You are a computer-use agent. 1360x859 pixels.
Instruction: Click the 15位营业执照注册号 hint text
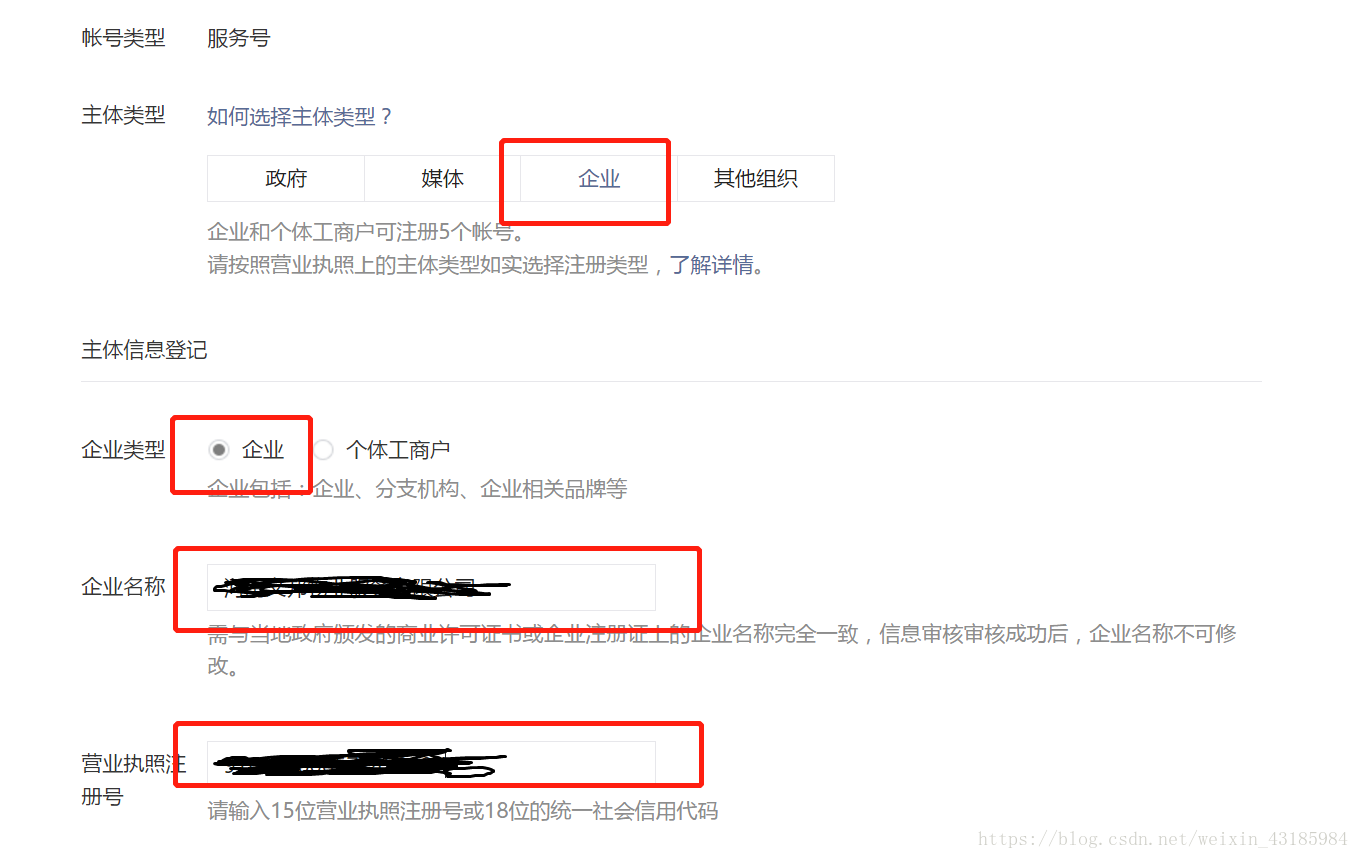point(462,811)
